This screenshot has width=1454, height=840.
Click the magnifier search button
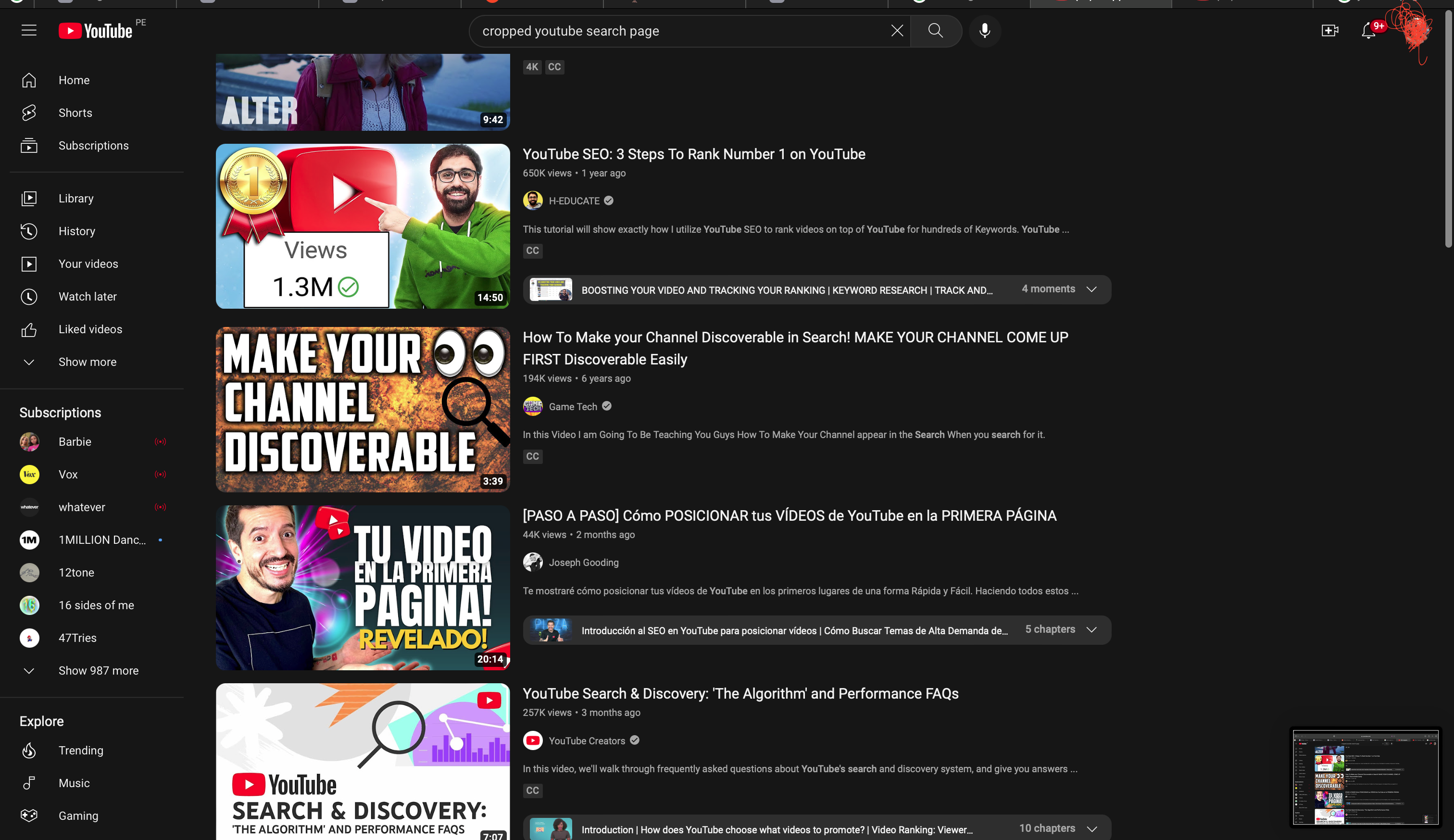pyautogui.click(x=935, y=31)
